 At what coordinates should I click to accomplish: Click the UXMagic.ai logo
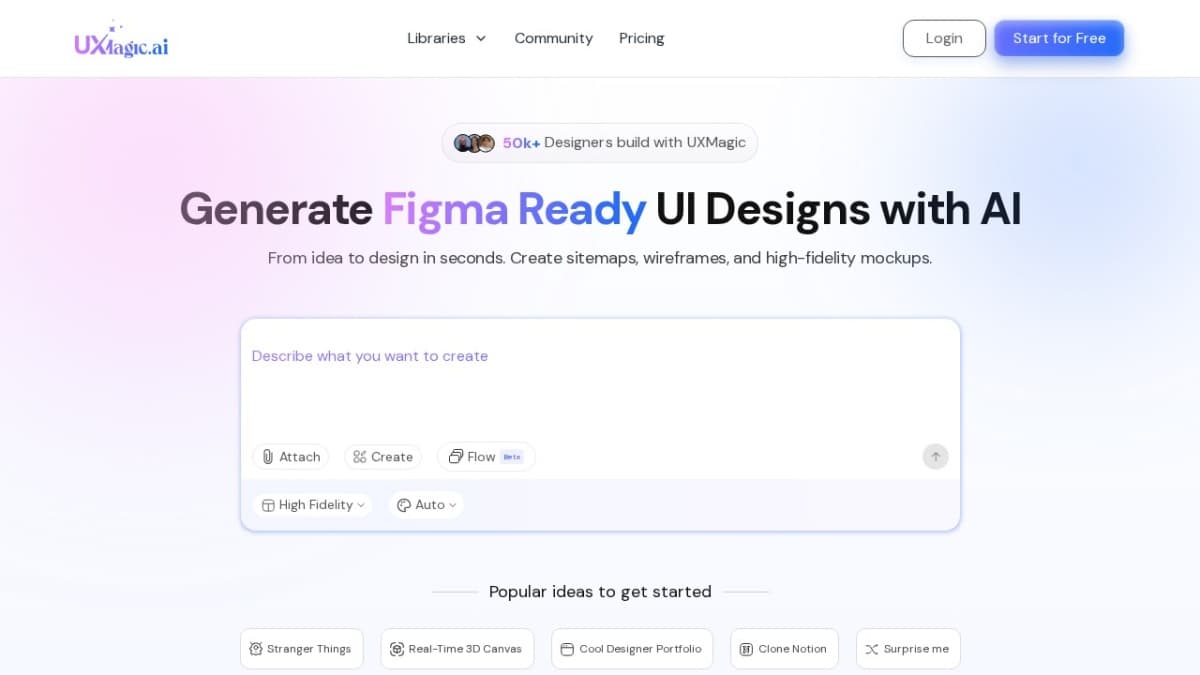tap(120, 40)
